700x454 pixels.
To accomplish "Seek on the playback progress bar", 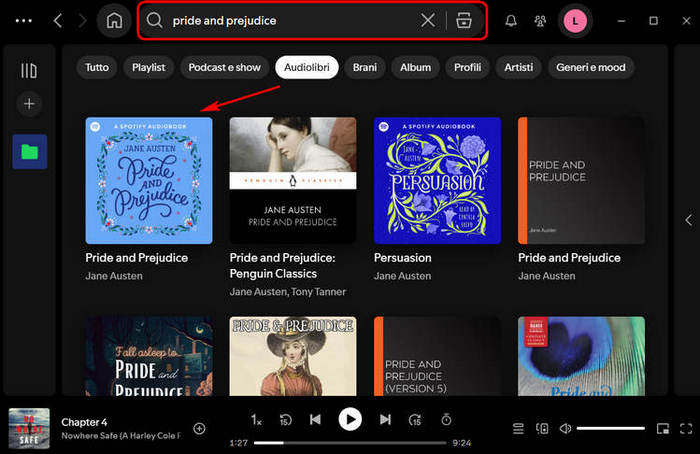I will tap(350, 443).
